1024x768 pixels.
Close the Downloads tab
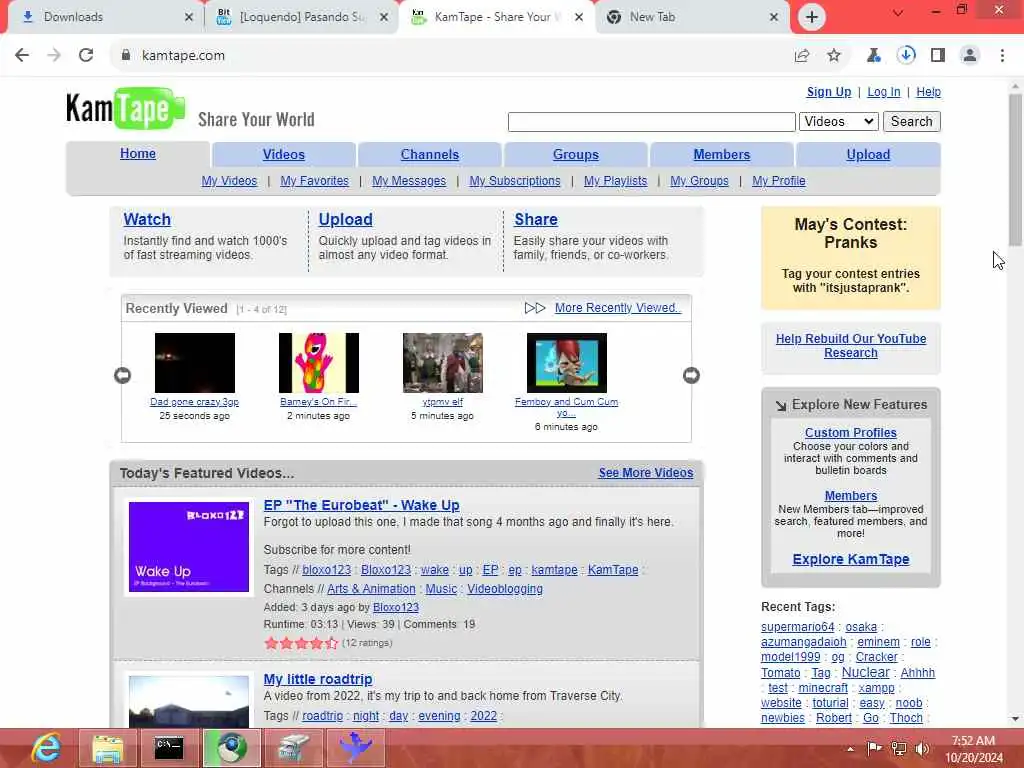[x=189, y=17]
